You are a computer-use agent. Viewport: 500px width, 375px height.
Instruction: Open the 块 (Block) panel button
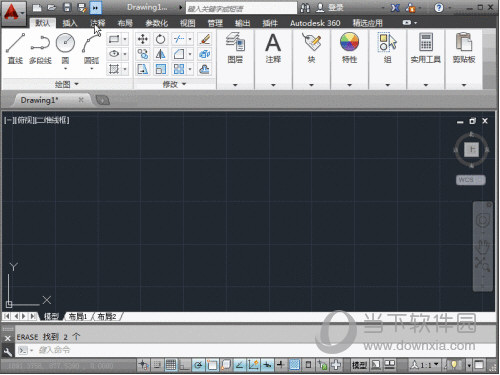pos(311,48)
